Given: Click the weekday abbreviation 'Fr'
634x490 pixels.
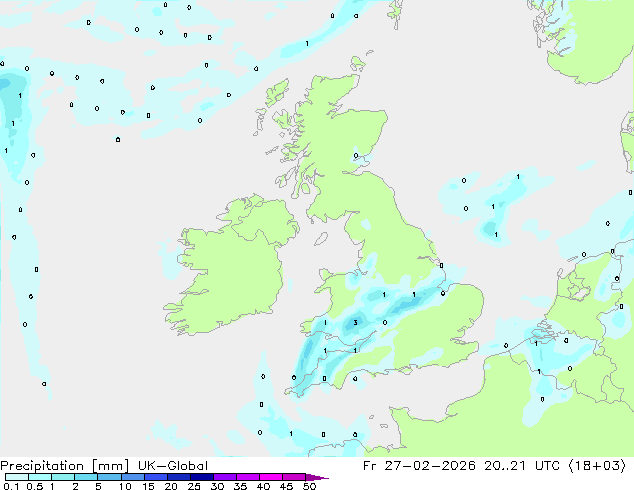Looking at the screenshot, I should coord(370,466).
